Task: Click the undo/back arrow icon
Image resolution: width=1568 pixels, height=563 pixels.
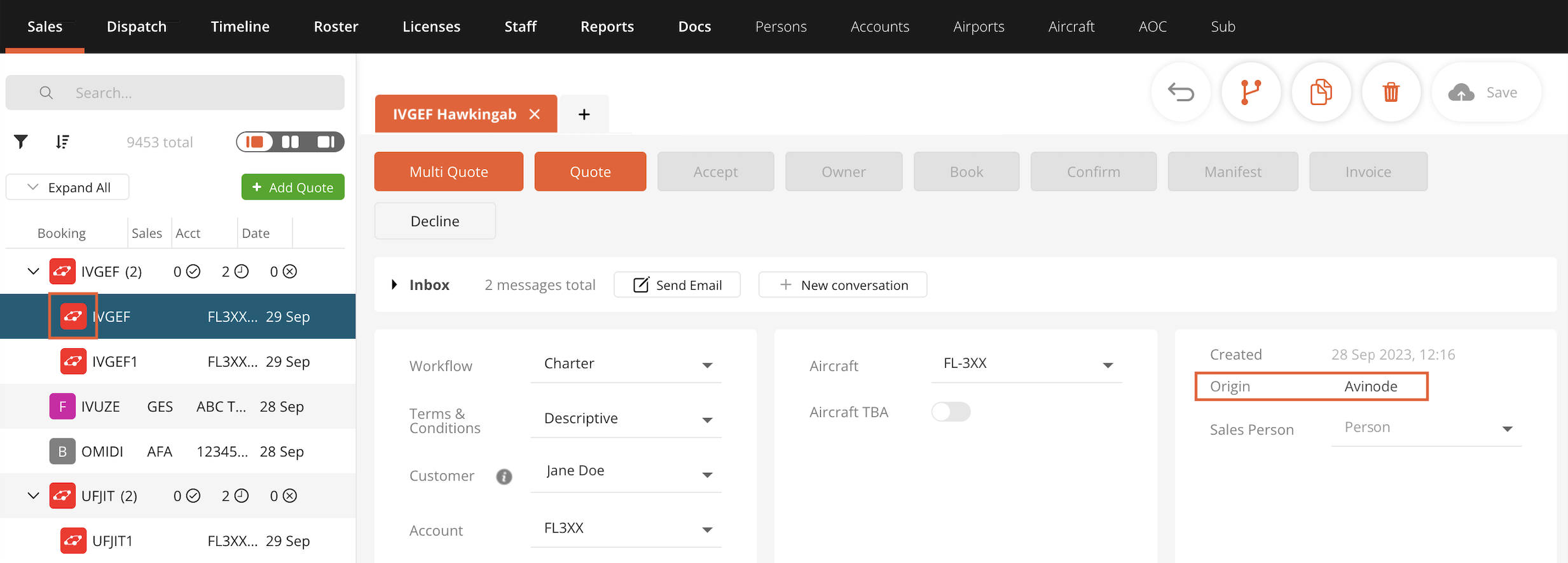Action: 1181,93
